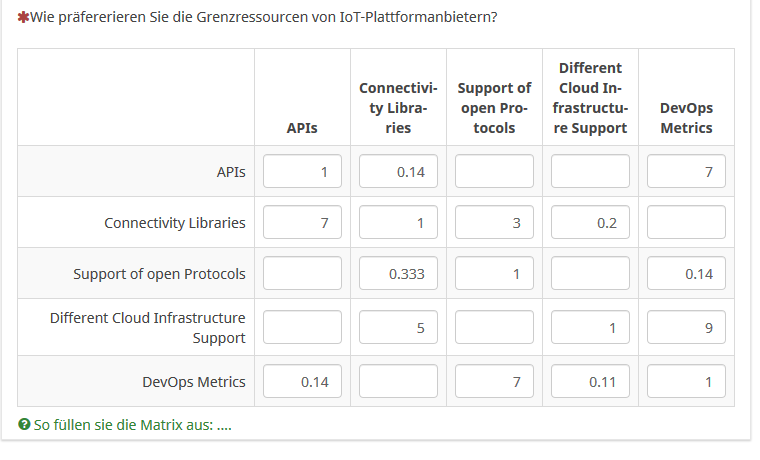This screenshot has height=460, width=760.
Task: Select Different Cloud Infrastructure row, Connectivity Libraries field
Action: 398,327
